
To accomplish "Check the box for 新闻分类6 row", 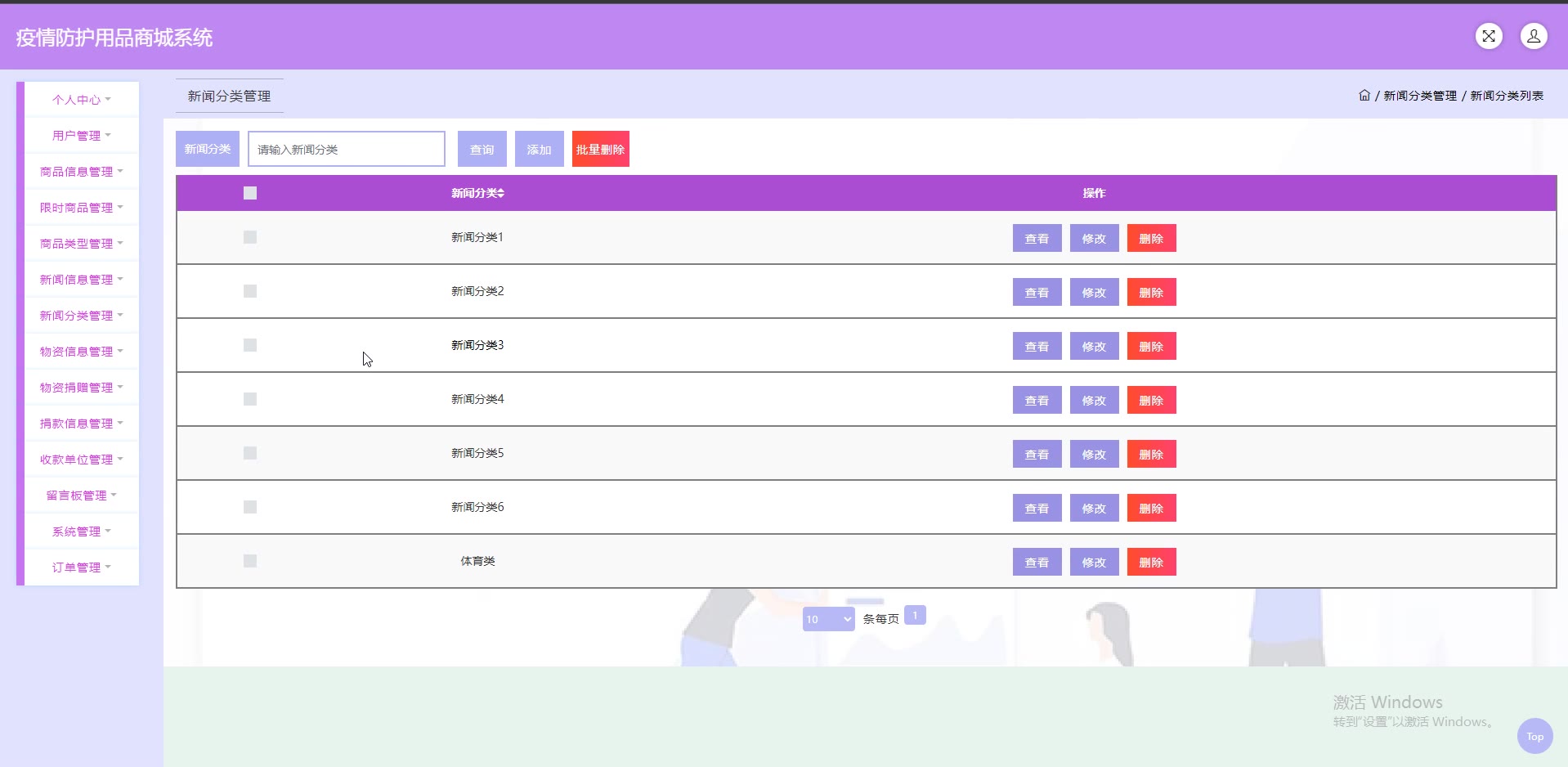I will coord(250,507).
